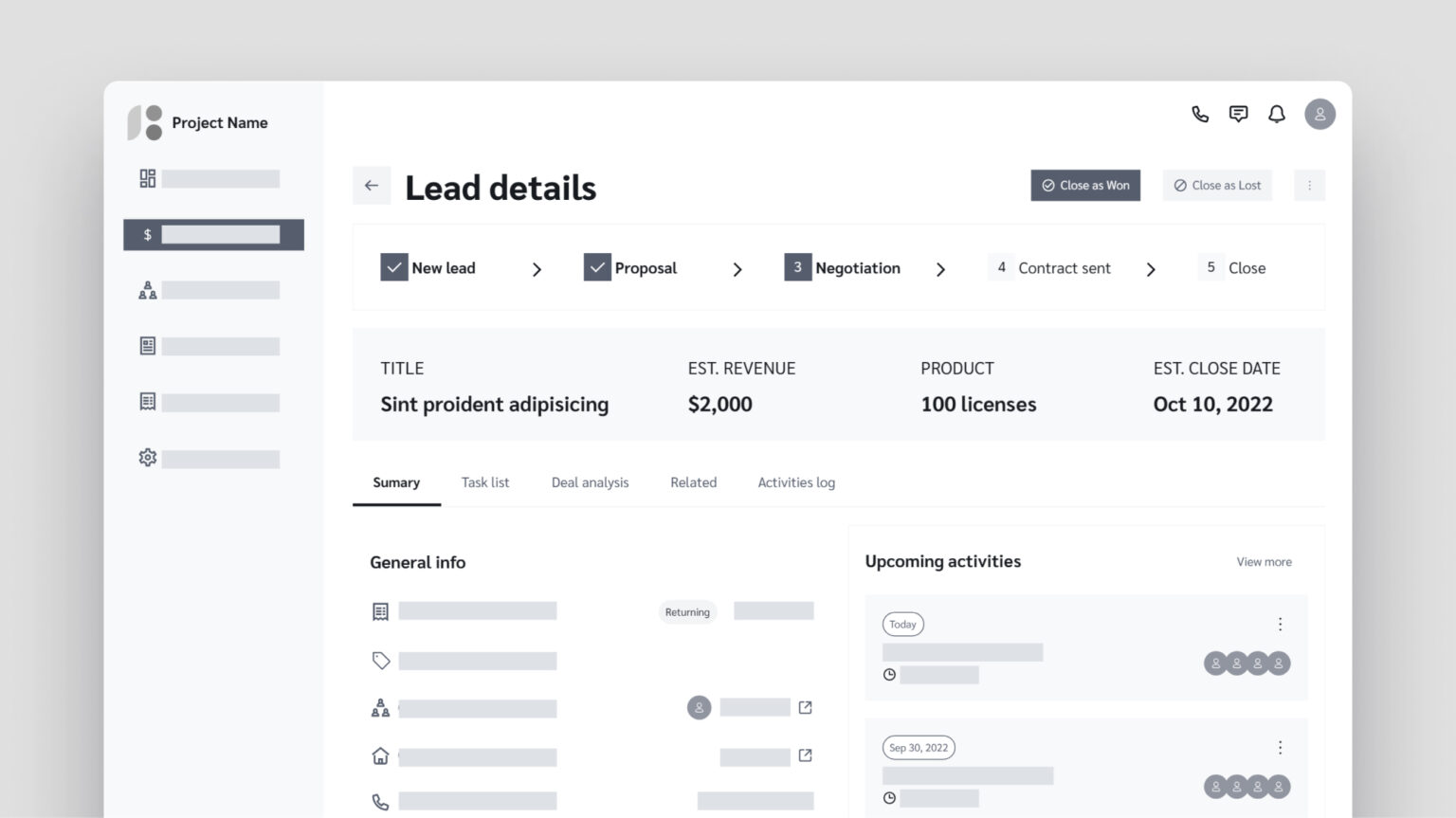Image resolution: width=1456 pixels, height=818 pixels.
Task: Switch to the Task list tab
Action: point(485,482)
